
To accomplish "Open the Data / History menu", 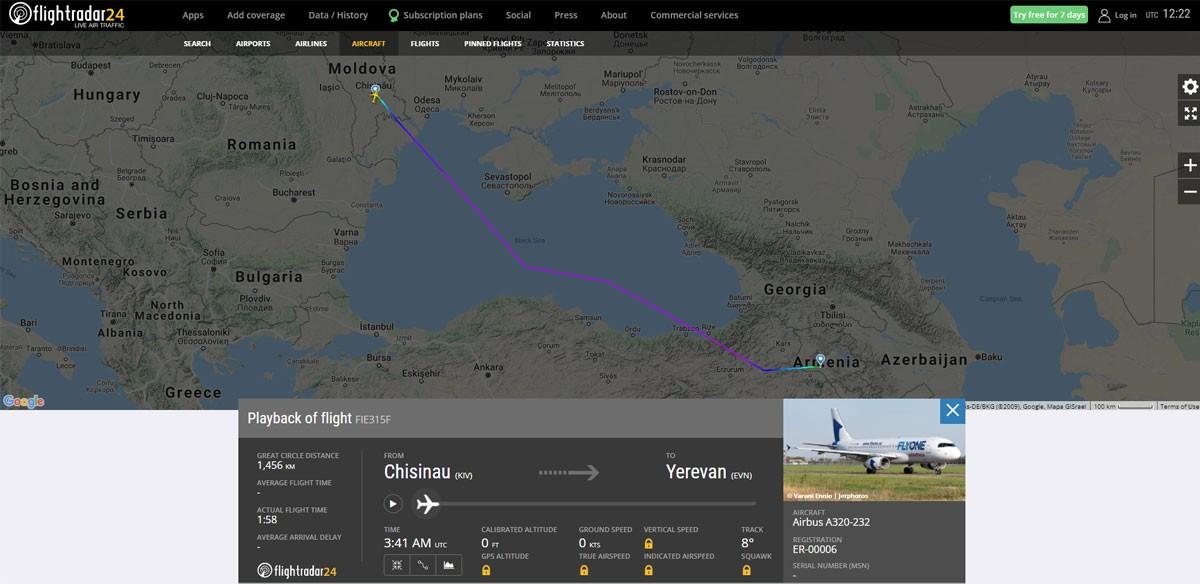I will [x=338, y=15].
